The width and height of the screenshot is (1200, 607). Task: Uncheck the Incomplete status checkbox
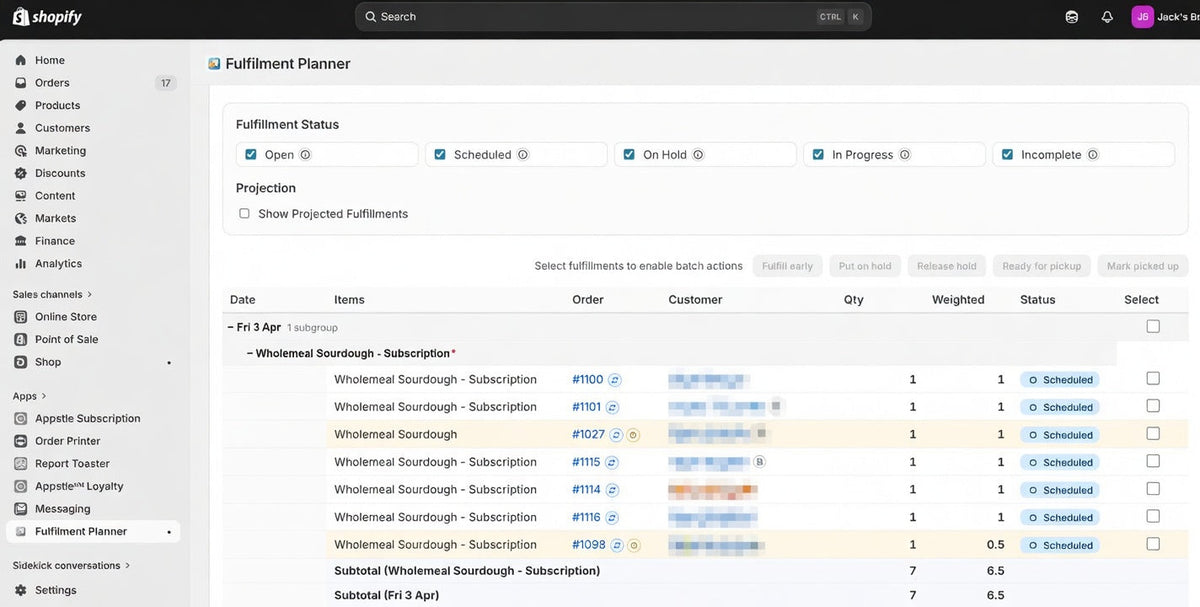pyautogui.click(x=1007, y=155)
